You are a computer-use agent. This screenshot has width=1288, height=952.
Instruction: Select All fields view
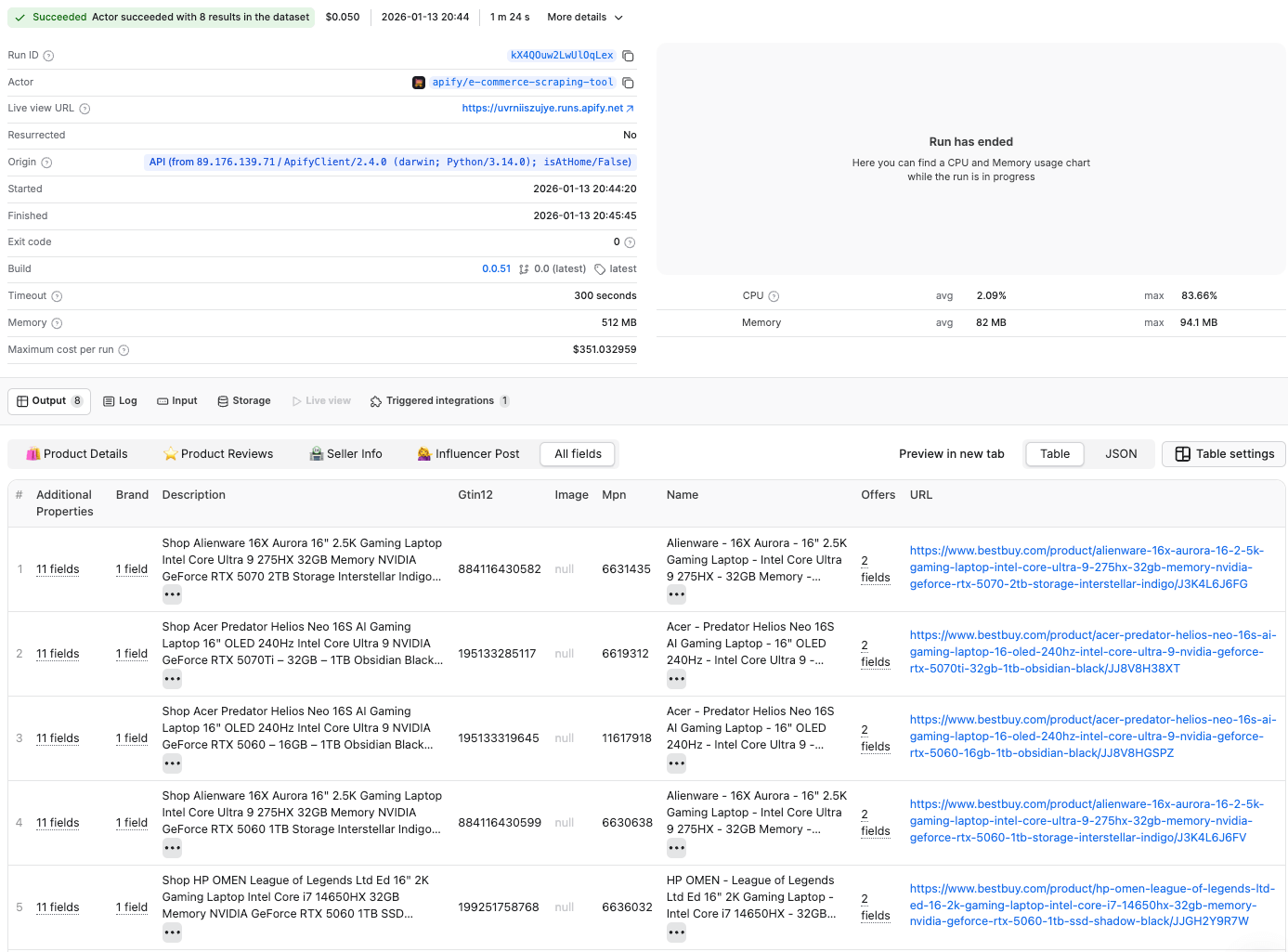click(x=578, y=454)
